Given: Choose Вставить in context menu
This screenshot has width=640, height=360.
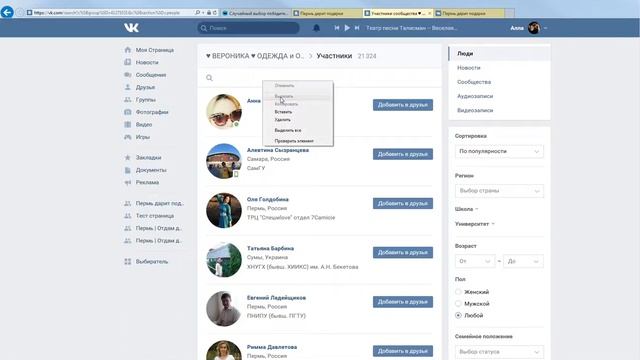Looking at the screenshot, I should click(x=283, y=112).
